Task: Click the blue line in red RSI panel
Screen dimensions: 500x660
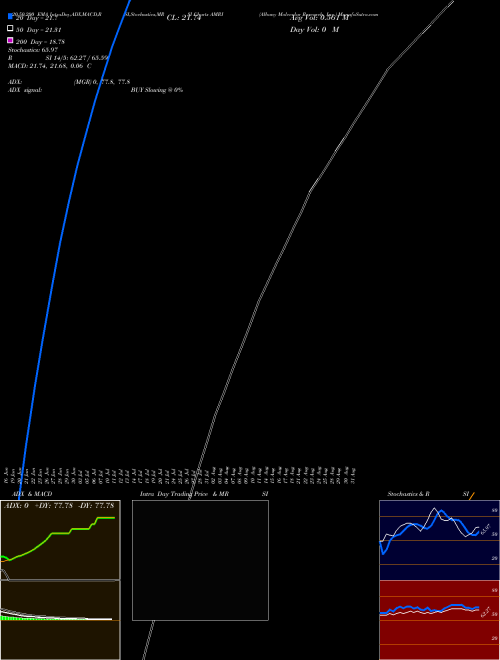Action: (429, 609)
